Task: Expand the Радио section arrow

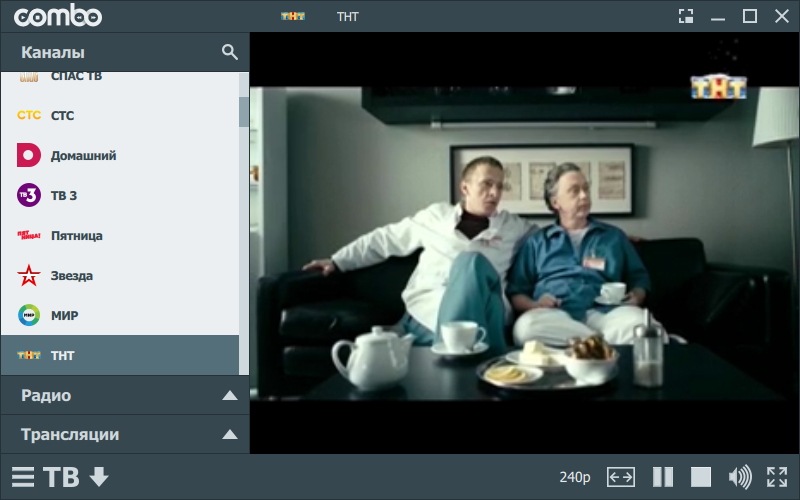Action: [x=230, y=395]
